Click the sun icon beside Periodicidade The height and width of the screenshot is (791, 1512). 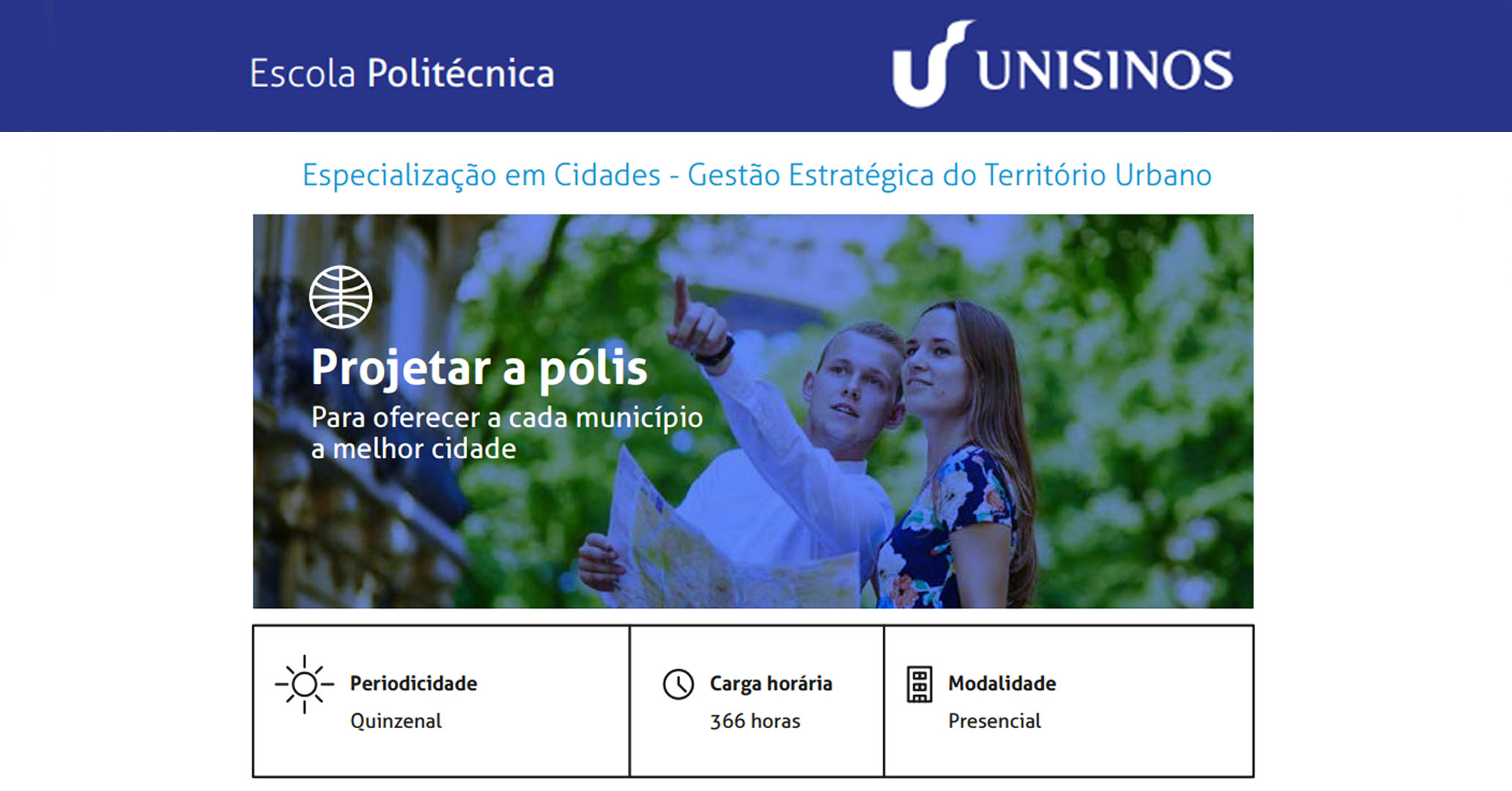click(x=304, y=684)
